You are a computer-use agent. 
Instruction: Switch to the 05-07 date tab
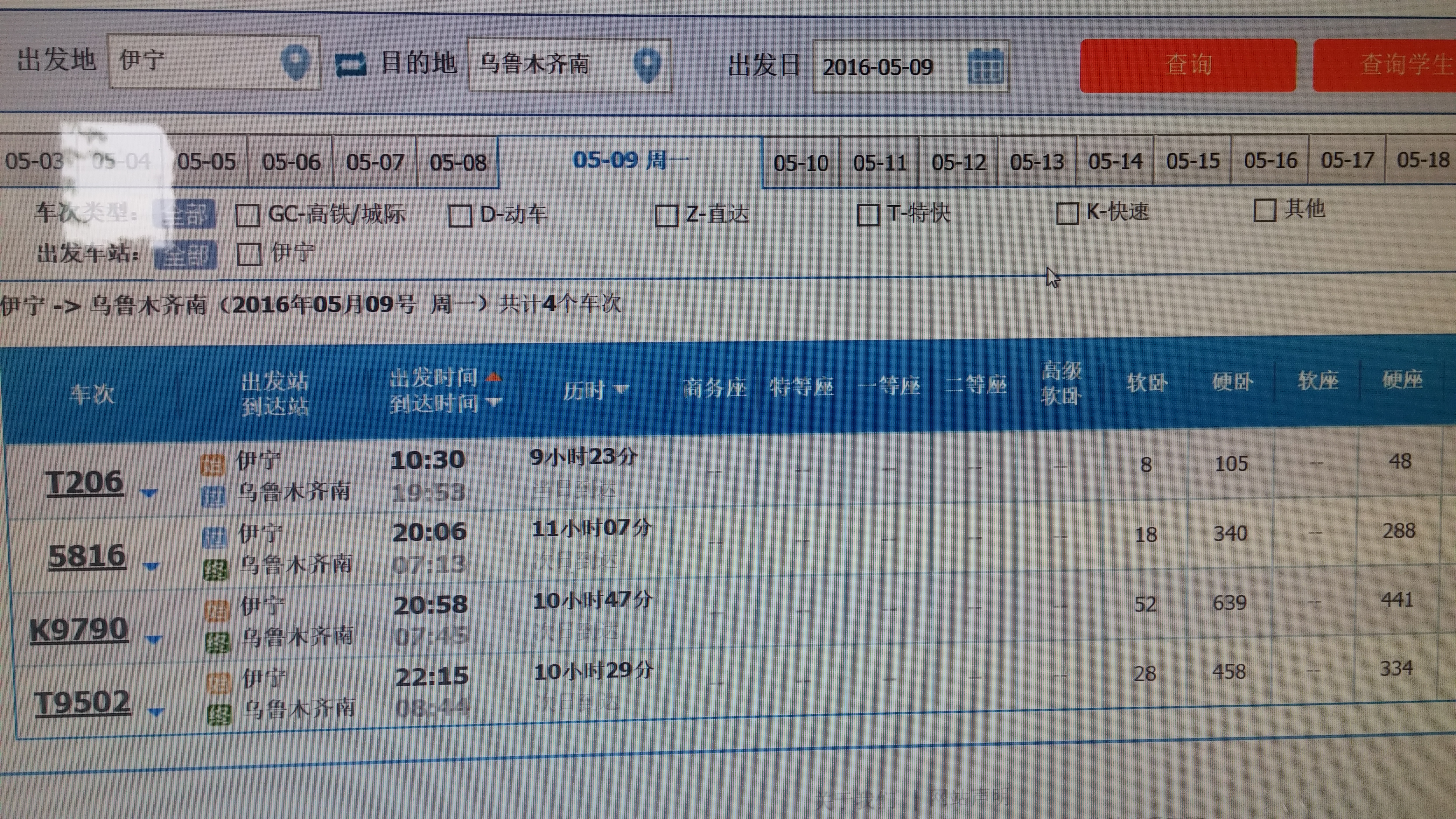tap(375, 163)
